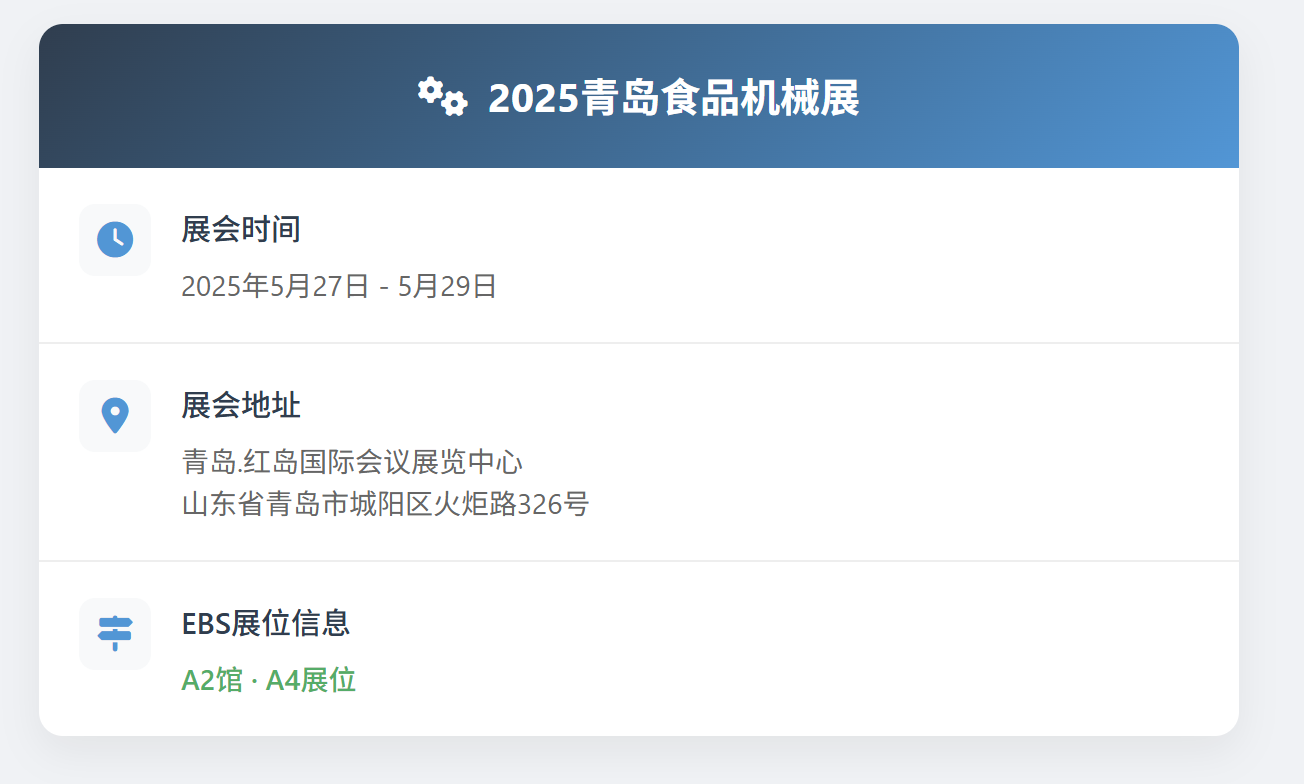Click the divider line below the street address
The width and height of the screenshot is (1304, 784).
pos(638,561)
